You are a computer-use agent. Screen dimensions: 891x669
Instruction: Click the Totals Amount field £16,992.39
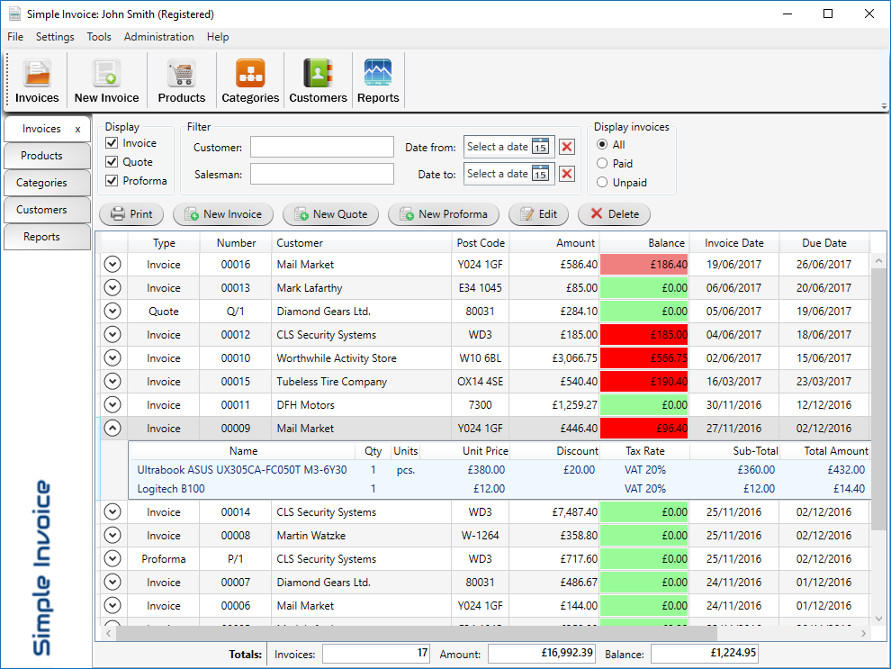tap(541, 654)
